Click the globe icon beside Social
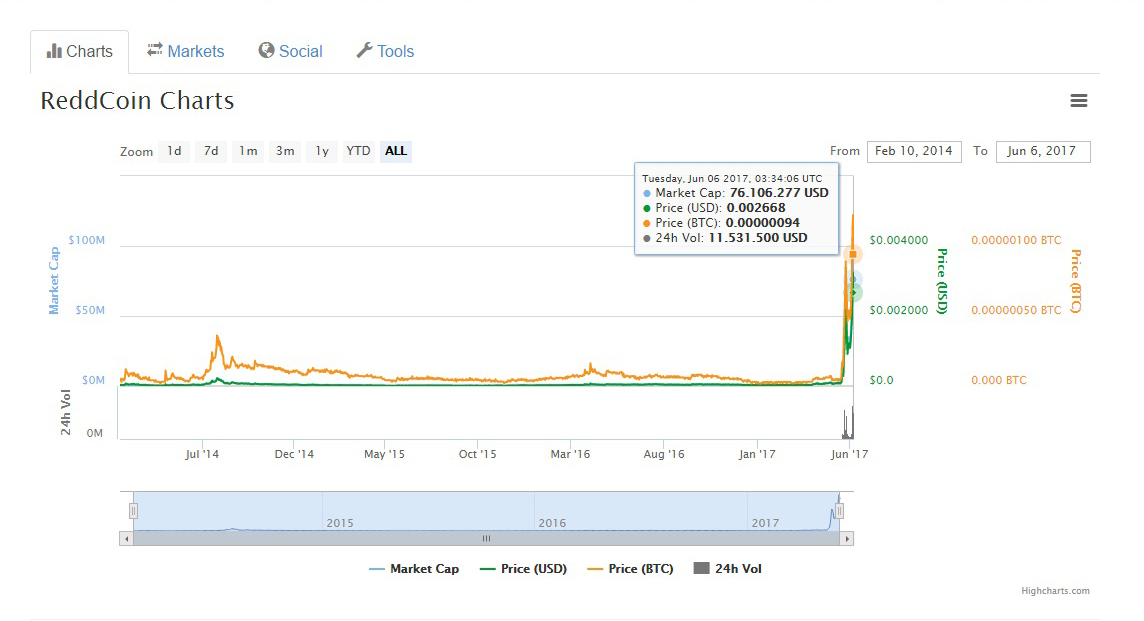1144x621 pixels. pos(266,50)
